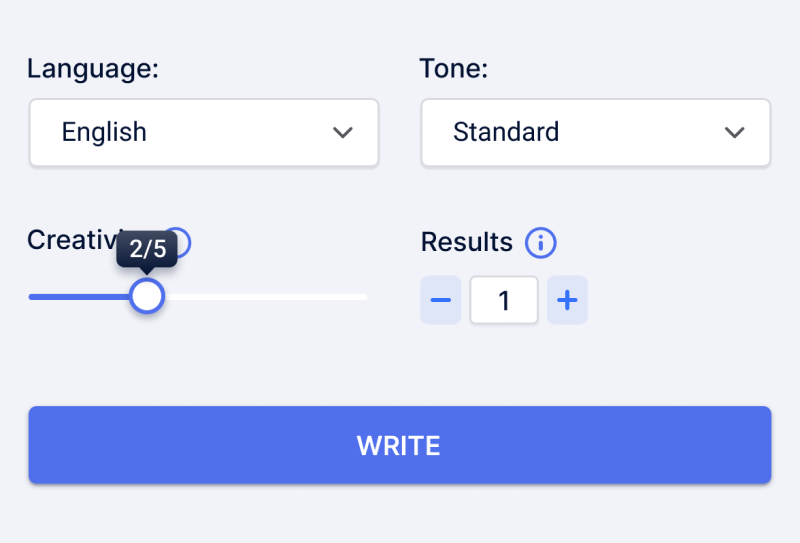The height and width of the screenshot is (543, 800).
Task: Click the 2/5 slider tooltip bubble
Action: click(147, 249)
